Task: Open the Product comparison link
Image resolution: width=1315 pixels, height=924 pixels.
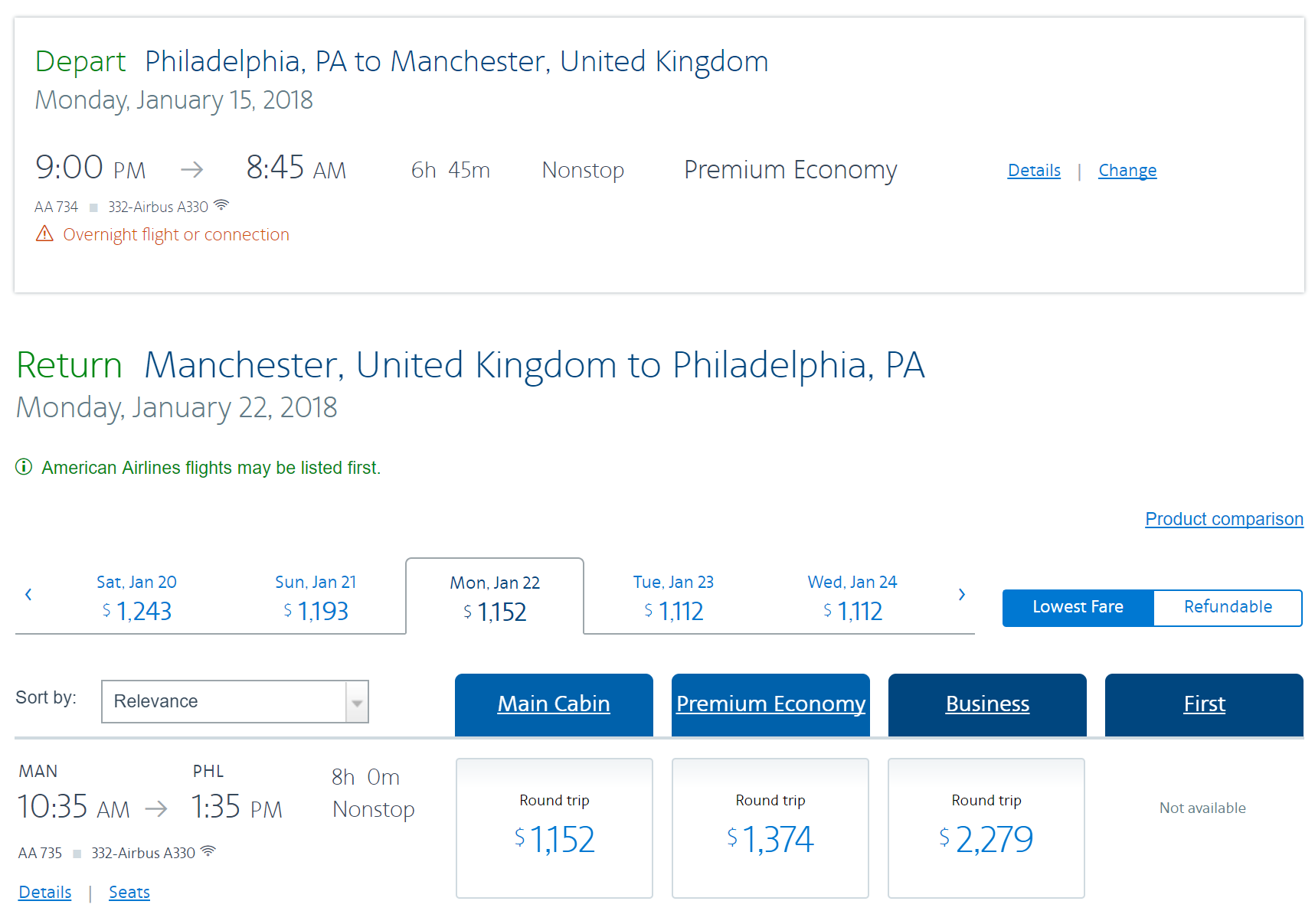Action: [1223, 519]
